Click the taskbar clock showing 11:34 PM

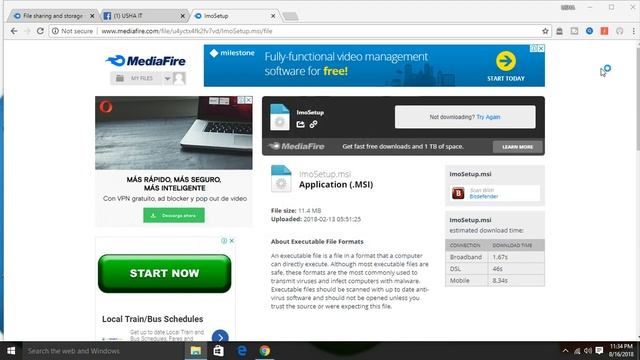point(621,351)
